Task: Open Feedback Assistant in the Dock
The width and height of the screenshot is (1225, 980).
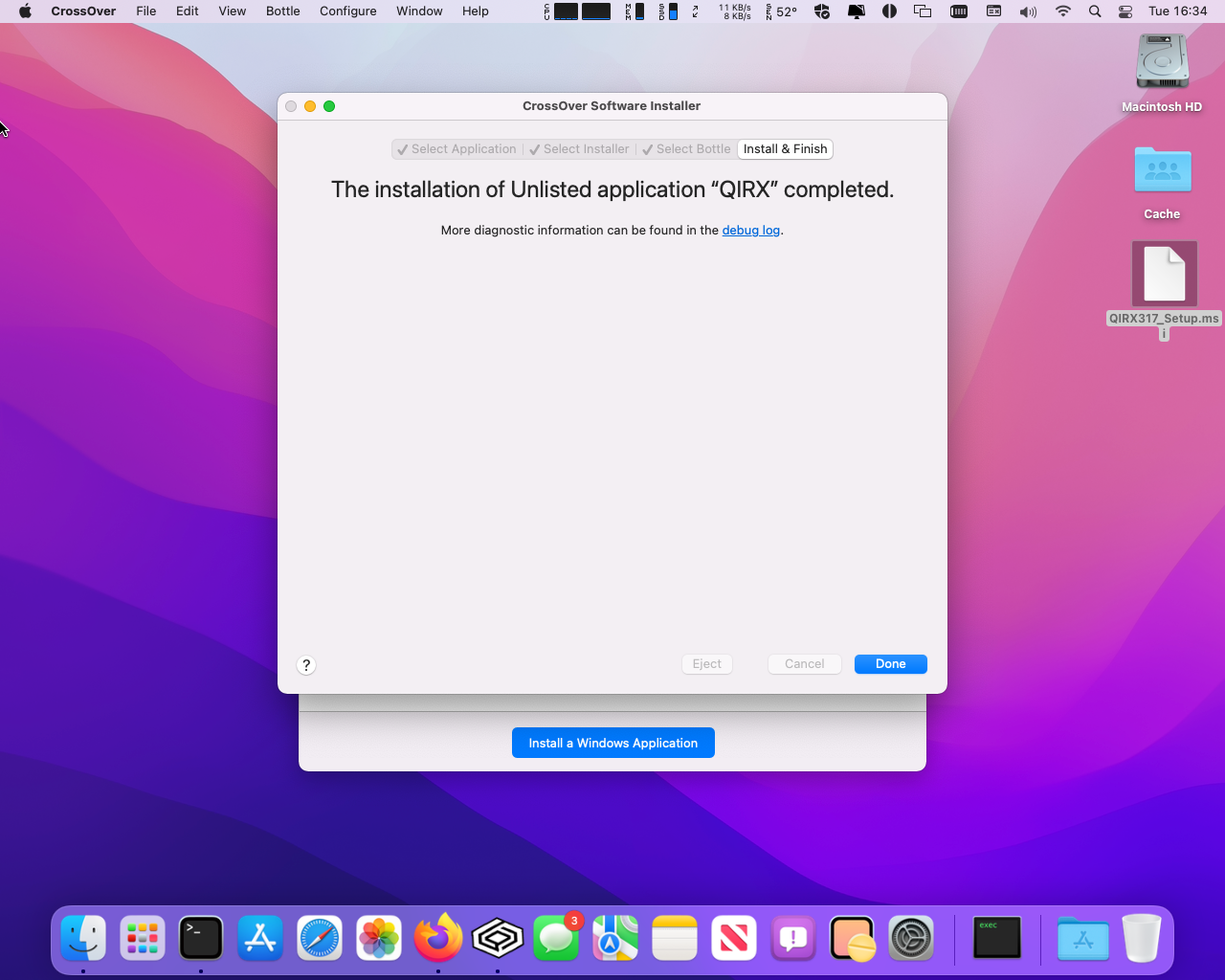Action: click(x=793, y=938)
